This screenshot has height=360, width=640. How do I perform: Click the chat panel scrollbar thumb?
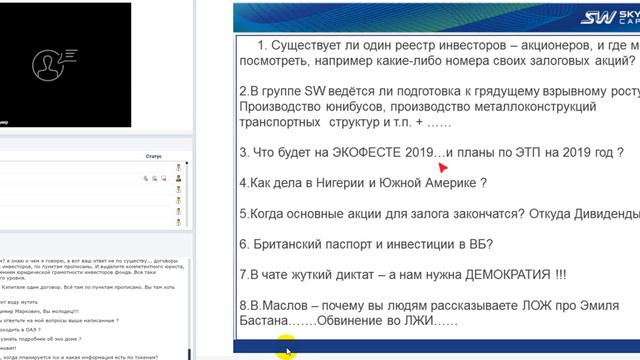tap(189, 354)
